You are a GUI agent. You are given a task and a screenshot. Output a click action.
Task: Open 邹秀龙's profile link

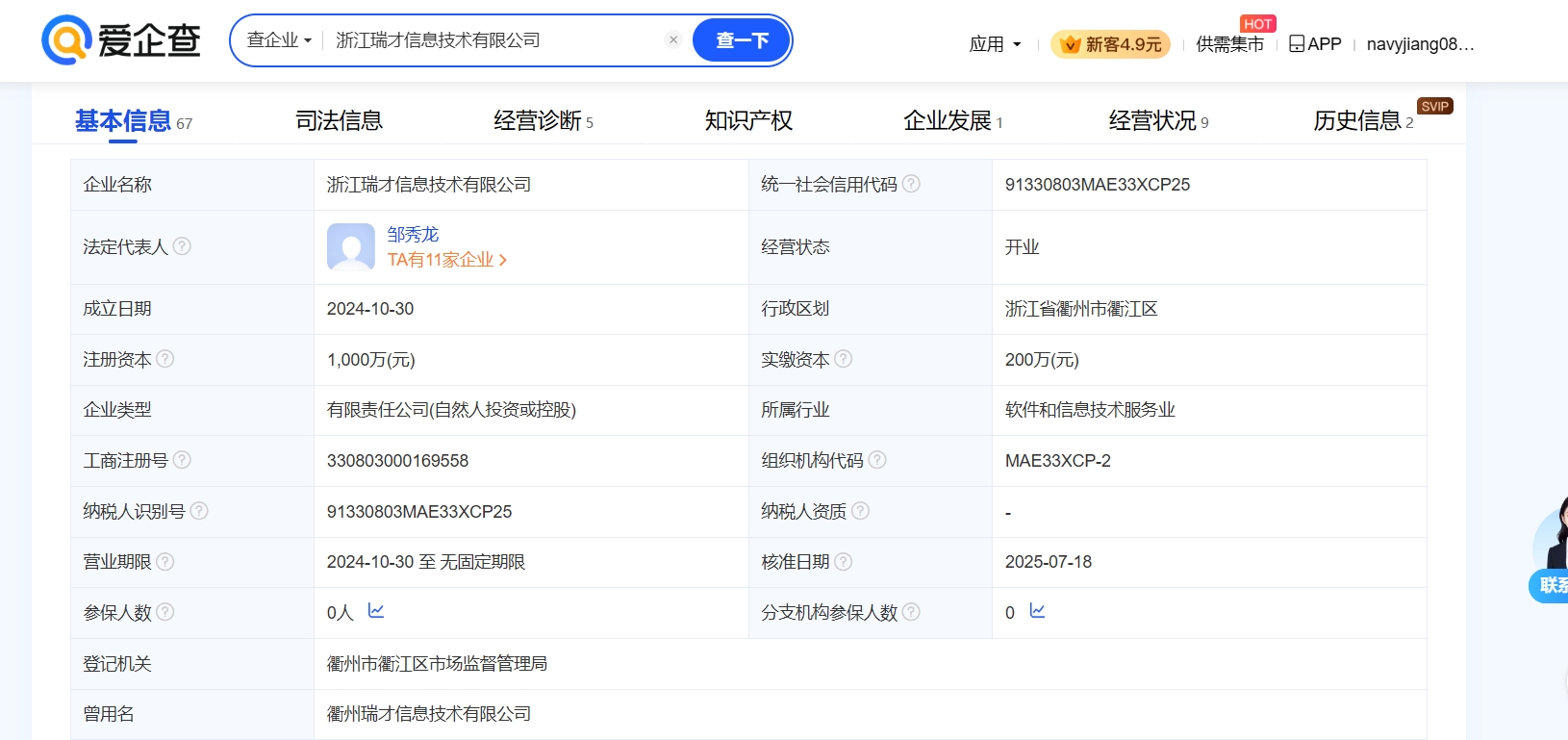pyautogui.click(x=413, y=235)
